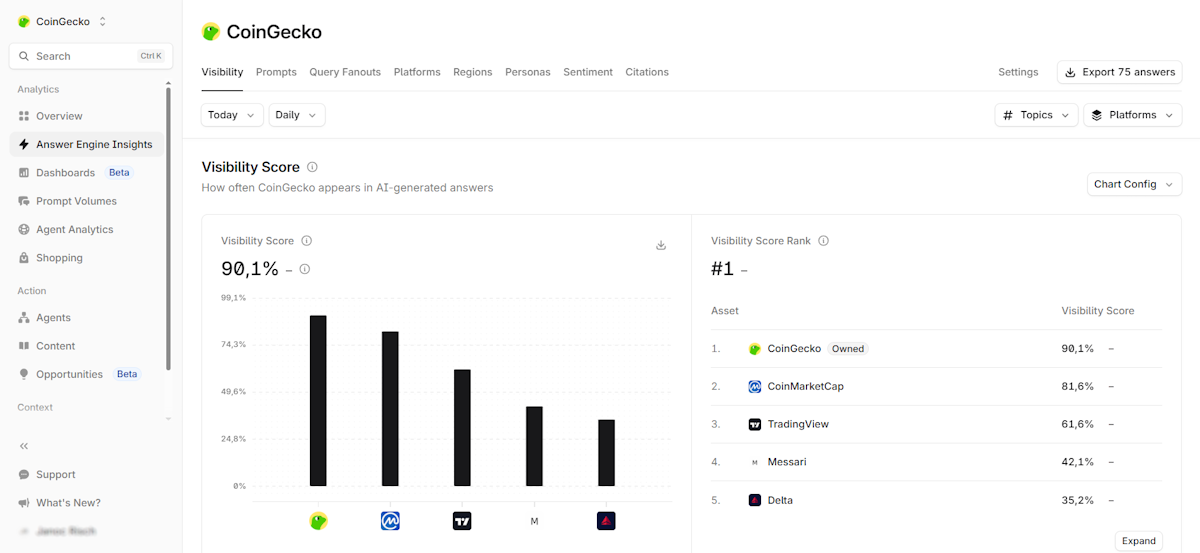Switch to the Query Fanouts tab
The height and width of the screenshot is (553, 1200).
coord(345,72)
